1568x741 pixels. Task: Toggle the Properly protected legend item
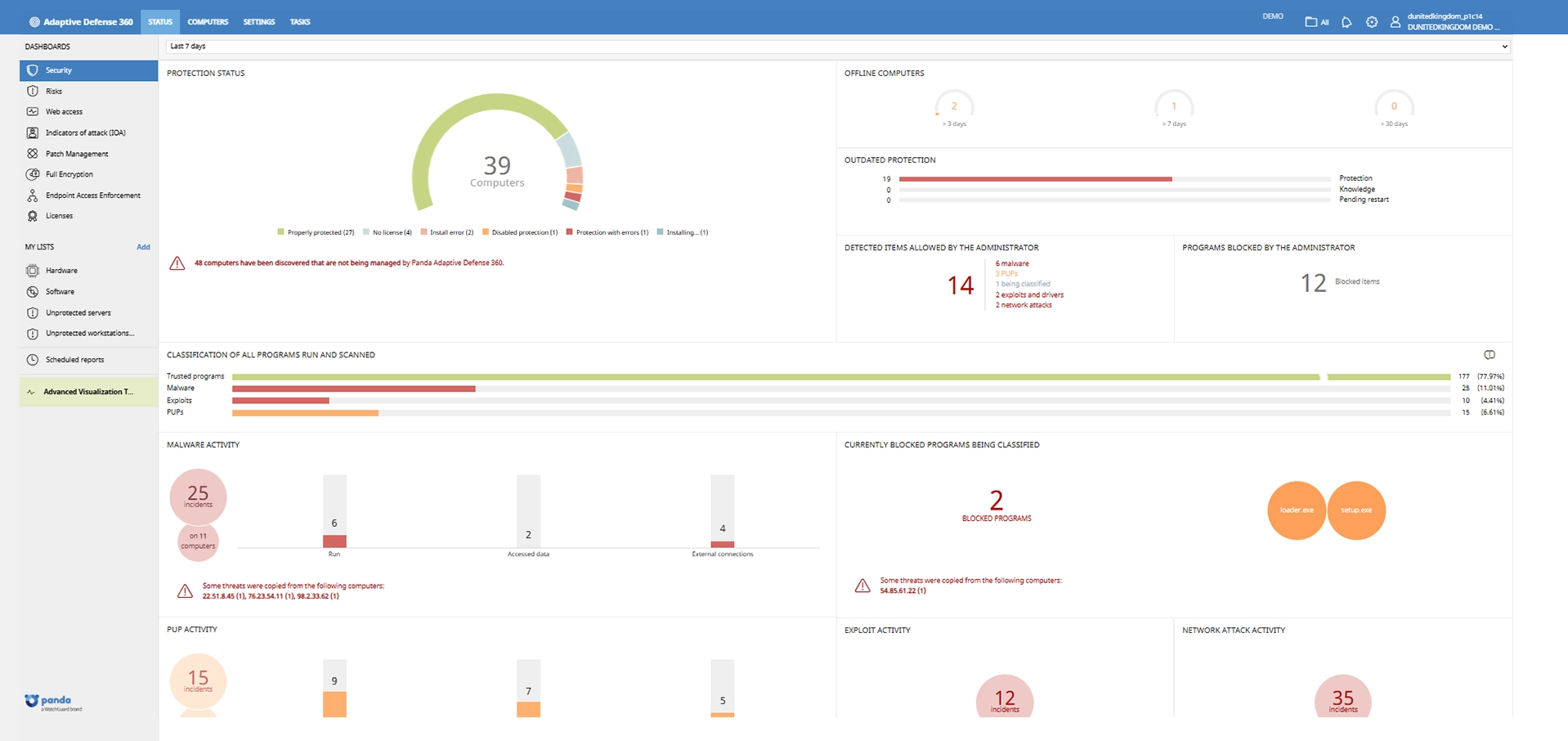click(x=316, y=232)
